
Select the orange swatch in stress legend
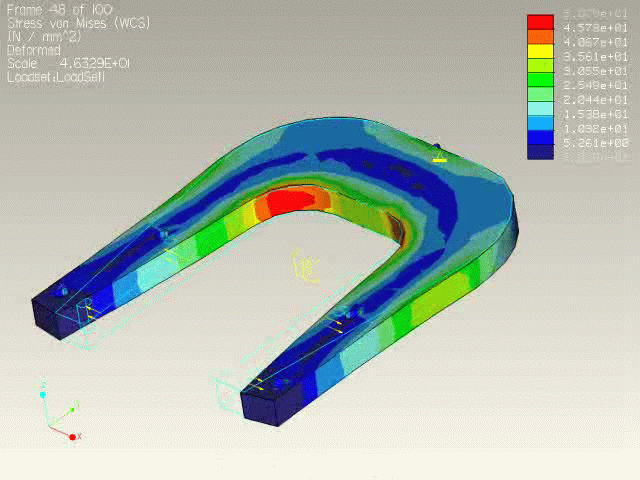click(540, 37)
